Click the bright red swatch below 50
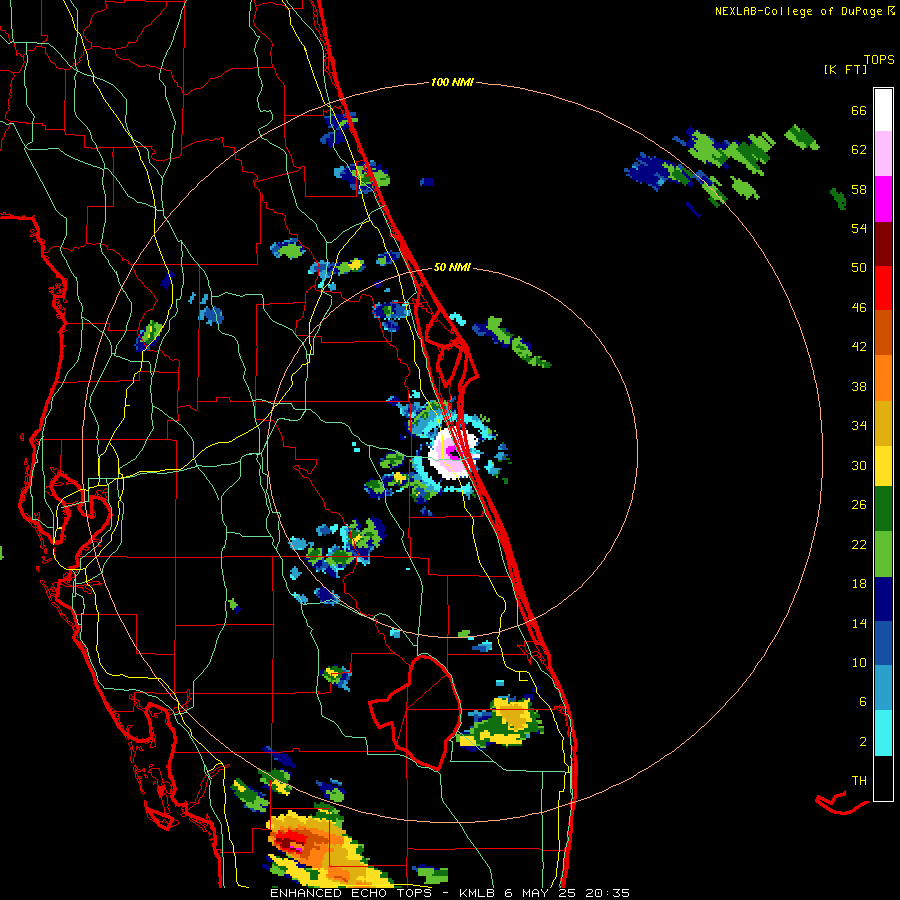The width and height of the screenshot is (900, 900). tap(883, 288)
